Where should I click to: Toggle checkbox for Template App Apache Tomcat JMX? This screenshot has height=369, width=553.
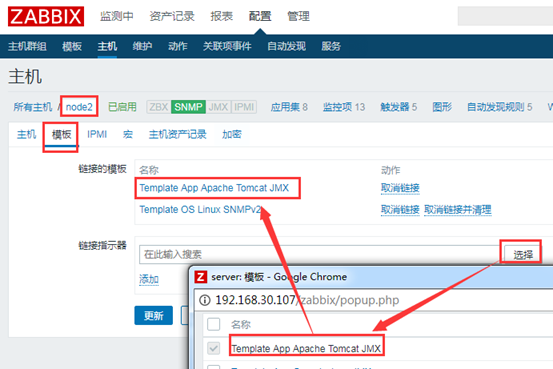213,348
